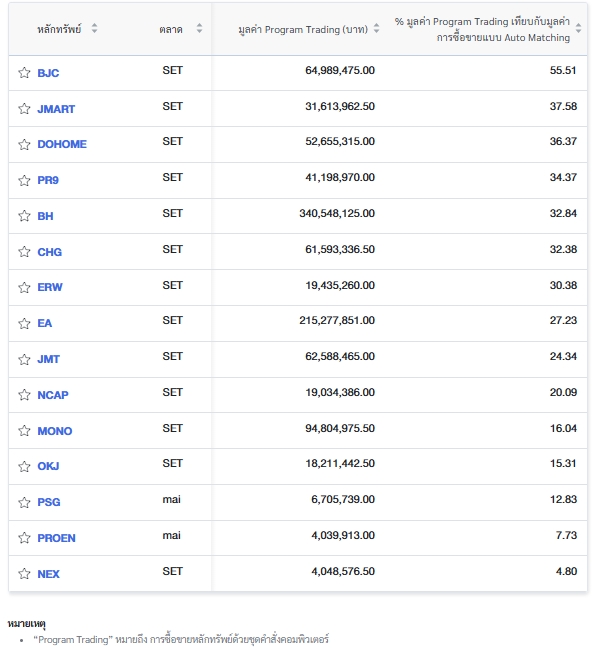Viewport: 596px width, 649px height.
Task: Toggle favorite star for JMART
Action: pyautogui.click(x=24, y=109)
